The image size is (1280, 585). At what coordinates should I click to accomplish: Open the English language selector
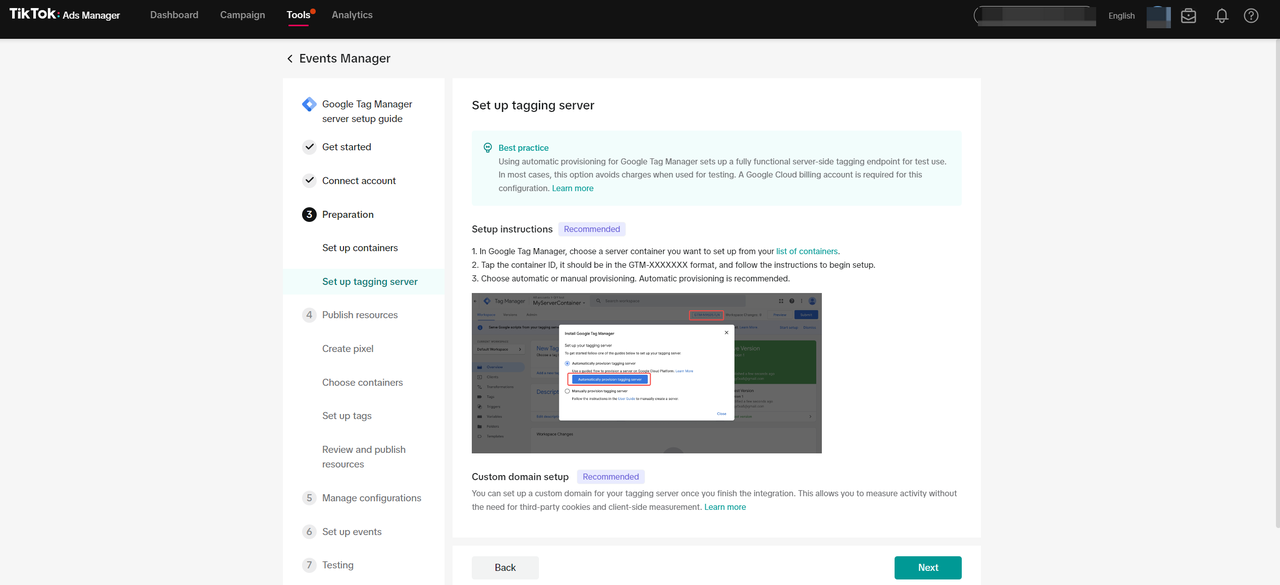(1121, 15)
